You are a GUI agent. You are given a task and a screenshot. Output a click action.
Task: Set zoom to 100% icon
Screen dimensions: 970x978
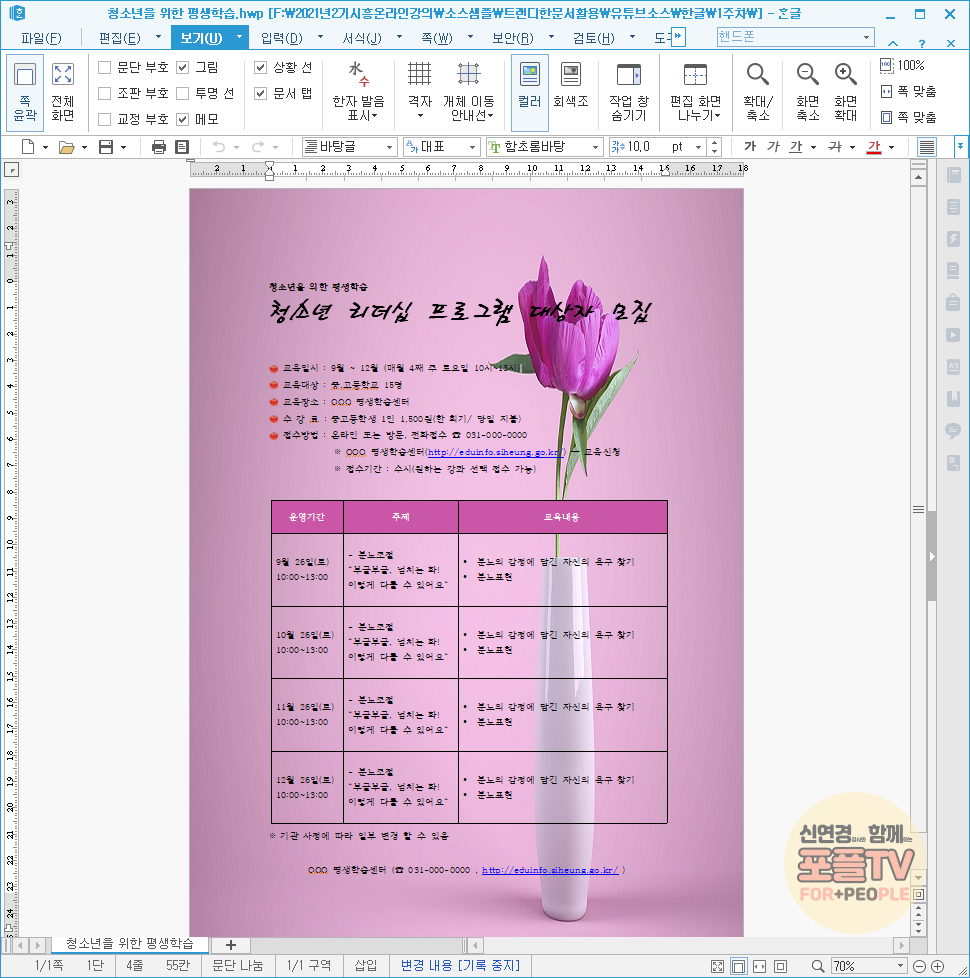click(903, 65)
